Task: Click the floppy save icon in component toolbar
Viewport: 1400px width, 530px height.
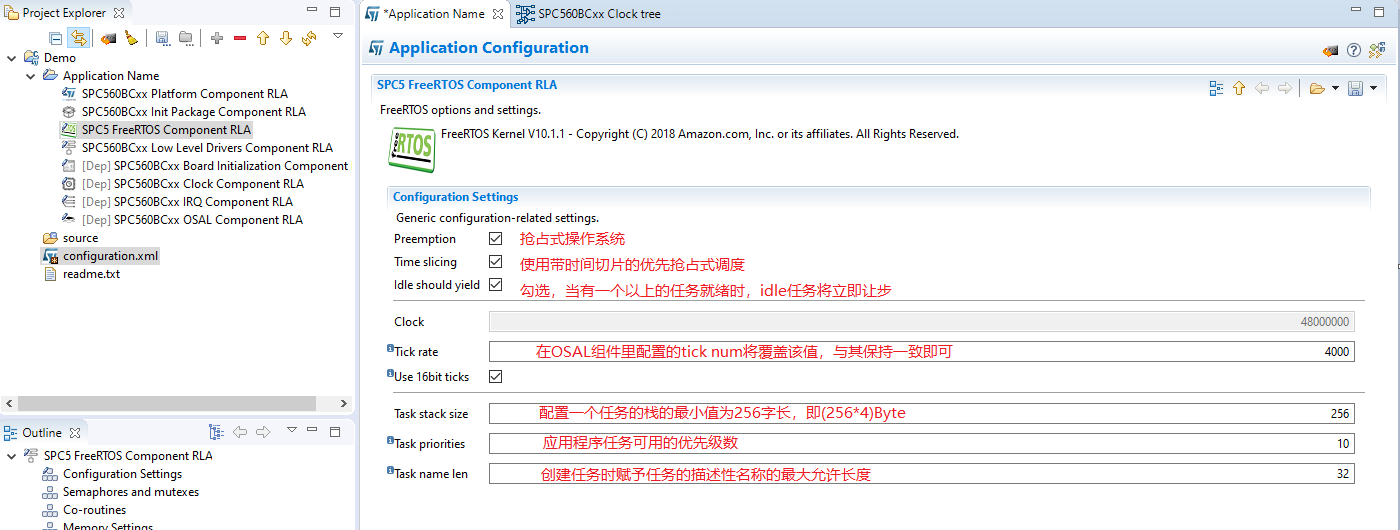Action: [1356, 88]
